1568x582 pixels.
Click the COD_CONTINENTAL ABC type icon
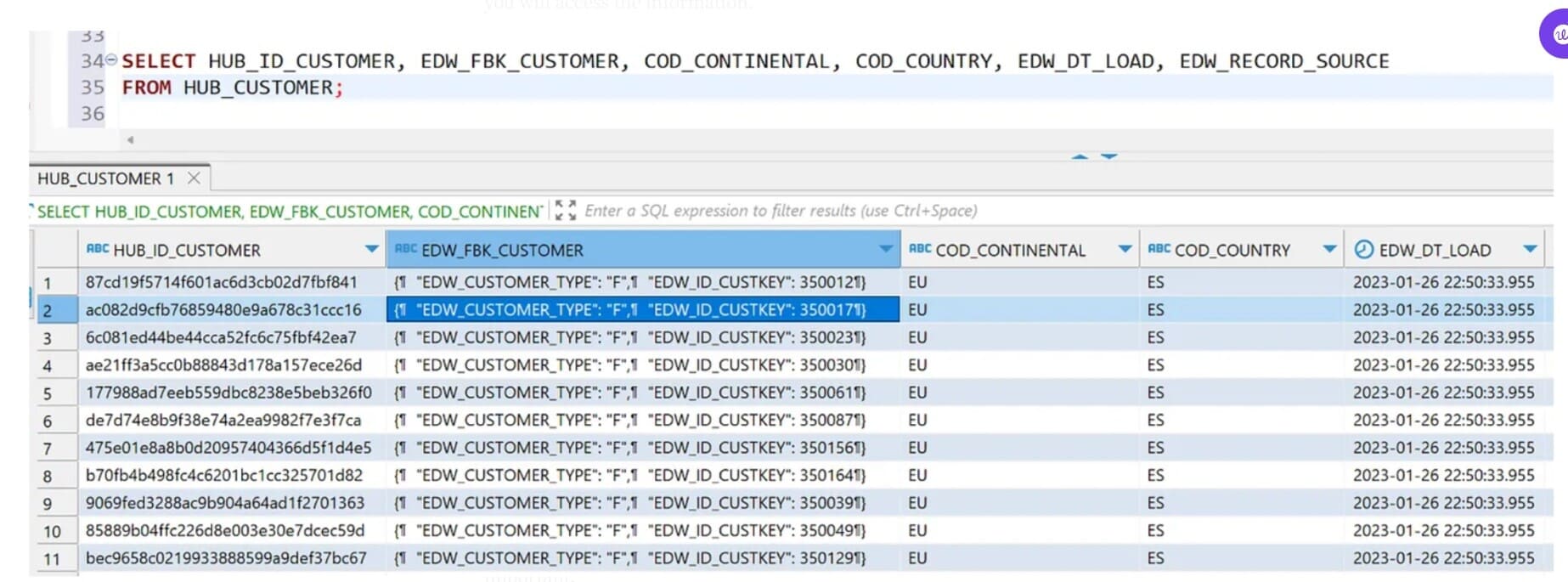click(920, 249)
